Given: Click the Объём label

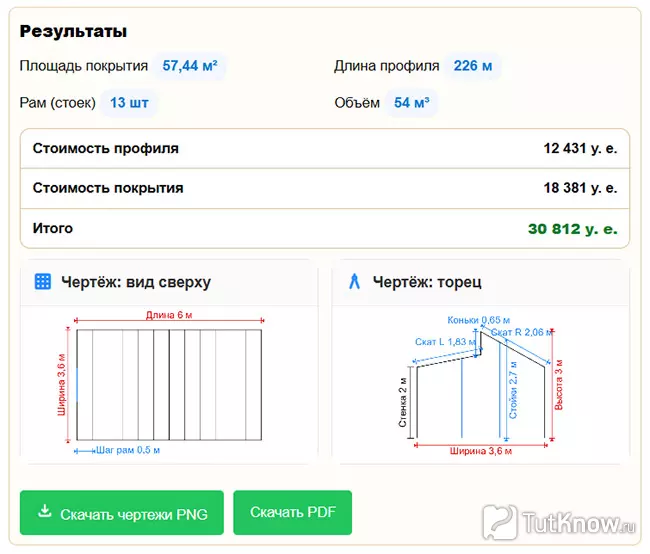Looking at the screenshot, I should [x=357, y=103].
